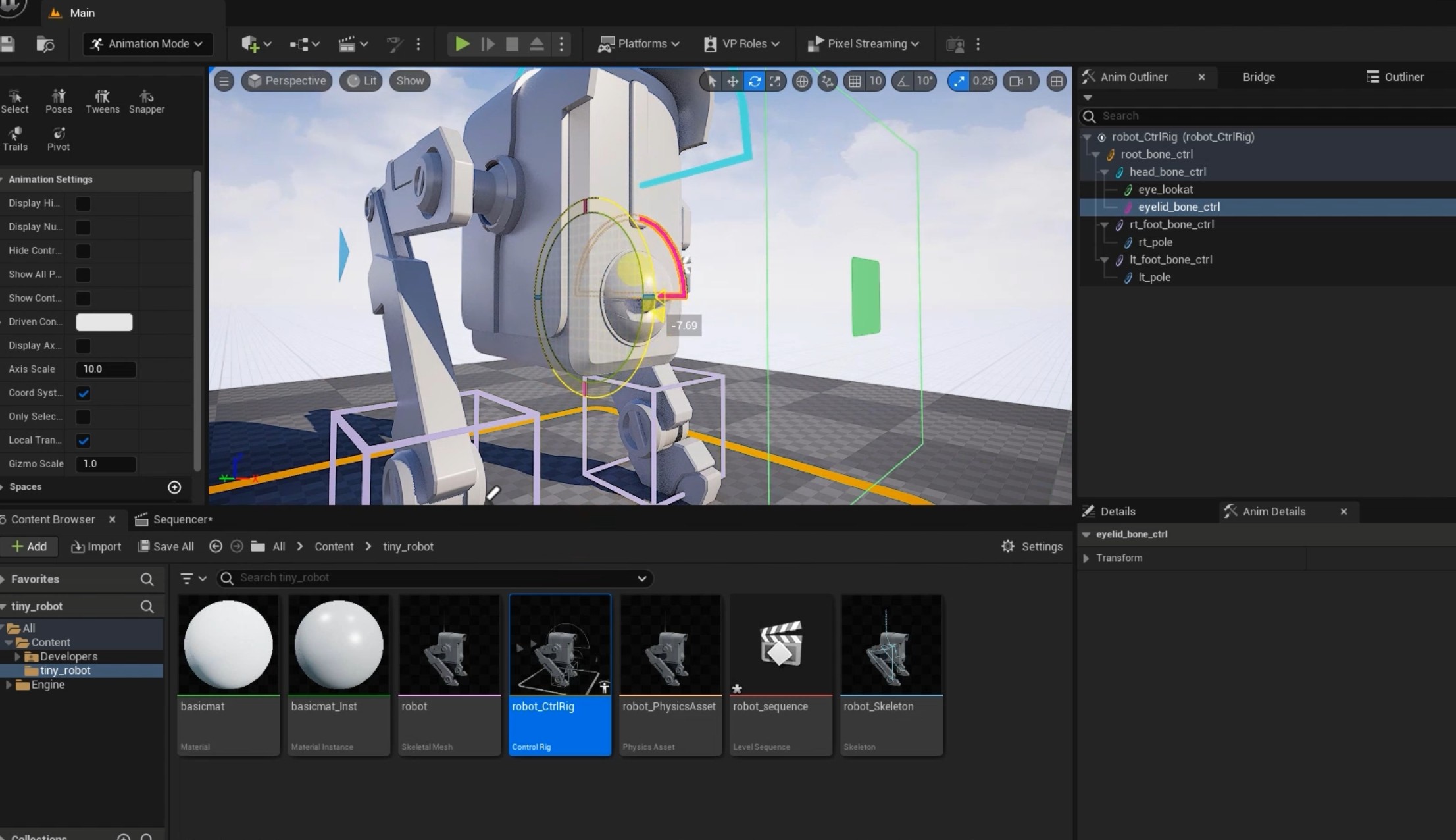Toggle the Coord System checkbox
Viewport: 1456px width, 840px height.
(84, 393)
